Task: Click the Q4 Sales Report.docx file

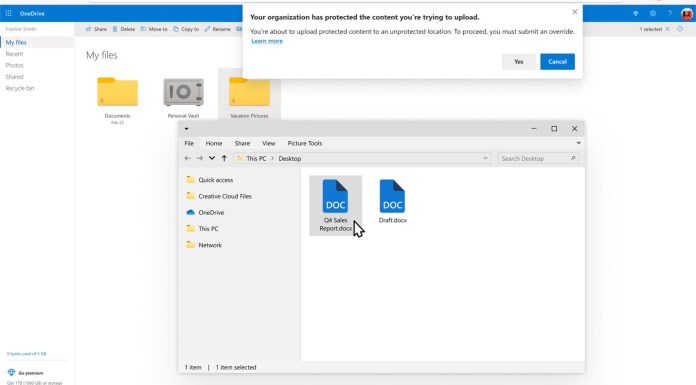Action: click(336, 205)
